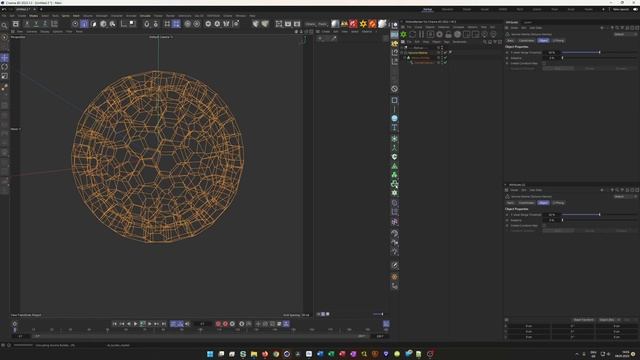Screen dimensions: 640x360
Task: Go to end of timeline
Action: pos(164,324)
